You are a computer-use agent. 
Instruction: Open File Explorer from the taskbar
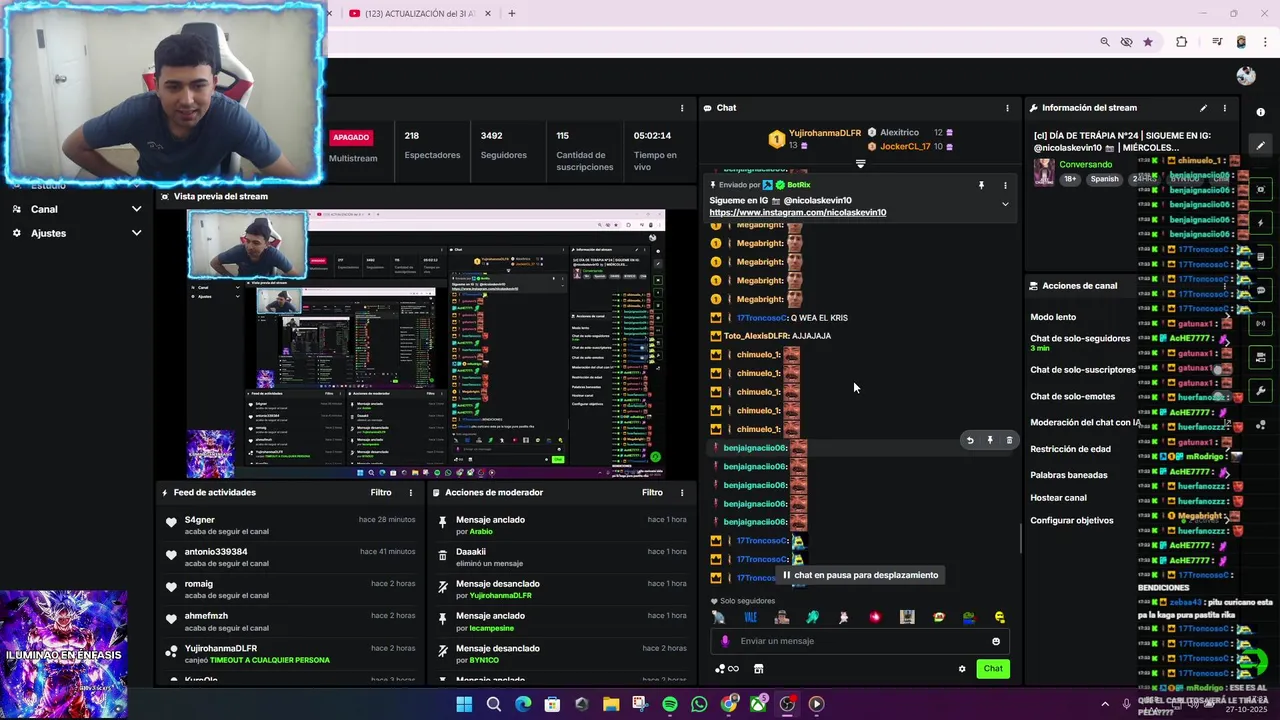[611, 704]
